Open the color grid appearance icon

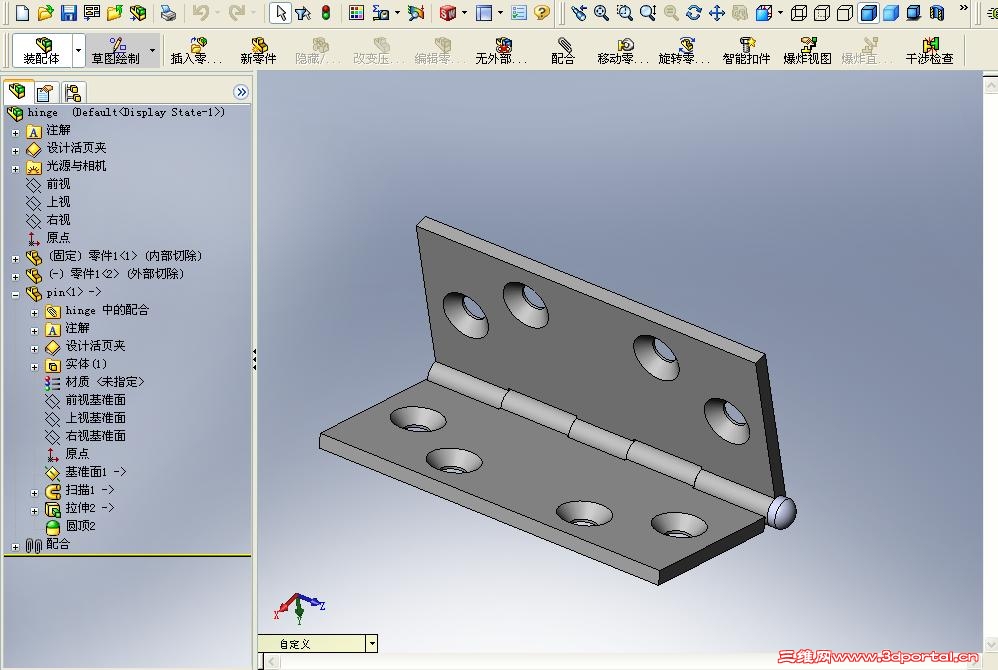tap(356, 12)
